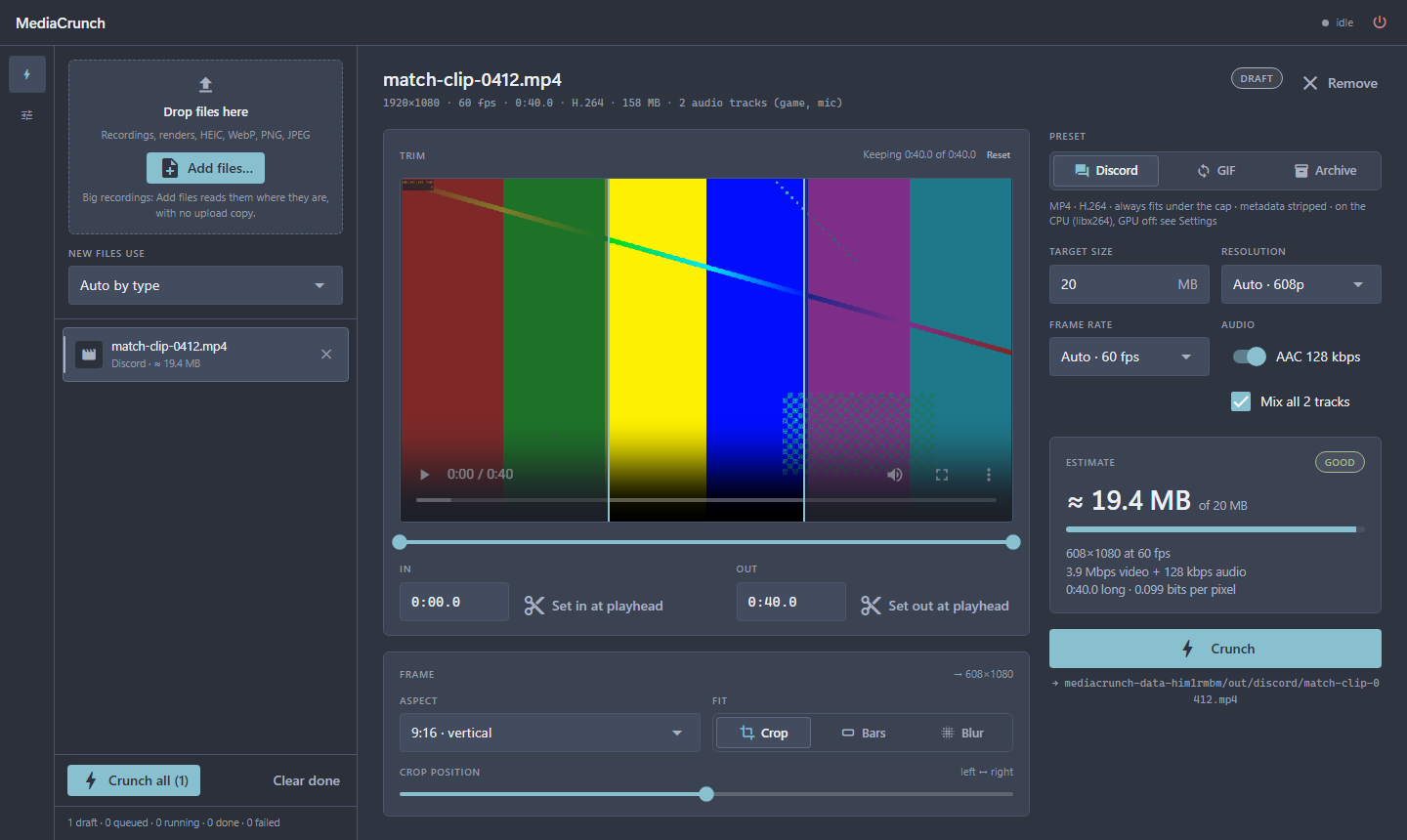This screenshot has height=840, width=1407.
Task: Select the Discord preset tab
Action: pos(1106,171)
